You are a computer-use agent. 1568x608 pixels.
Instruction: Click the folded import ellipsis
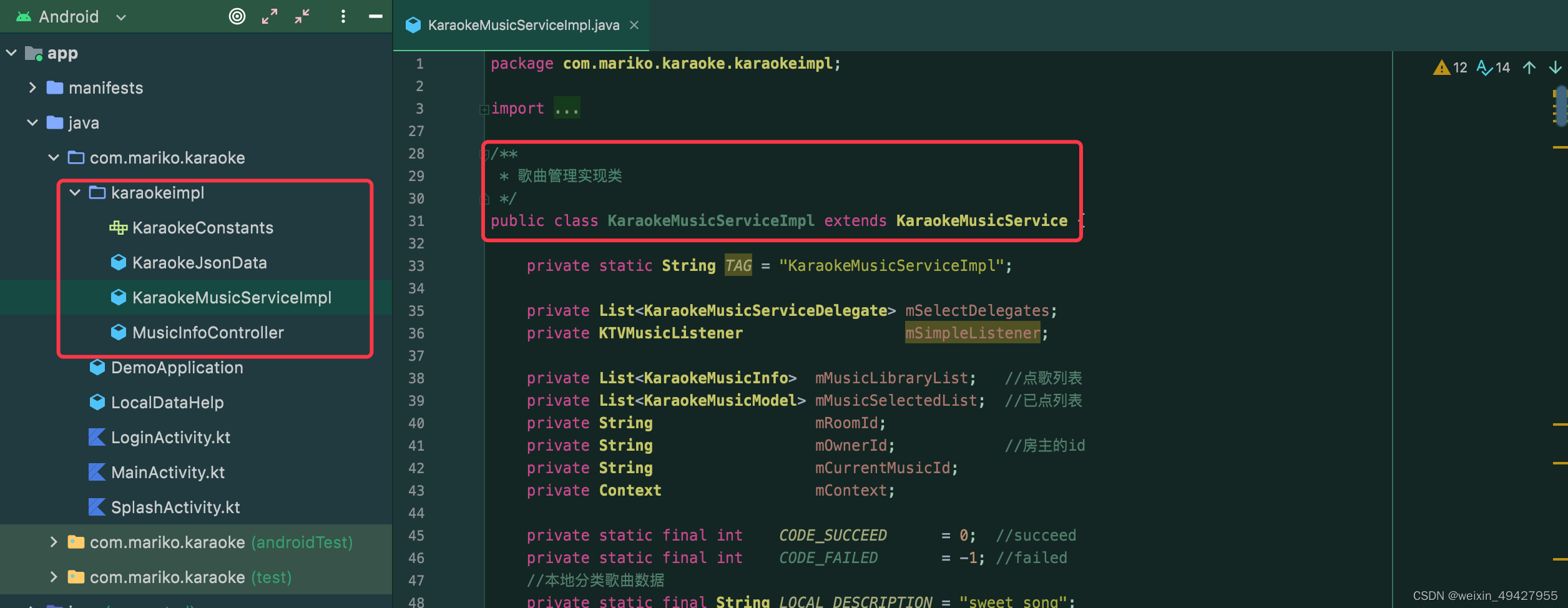(567, 109)
